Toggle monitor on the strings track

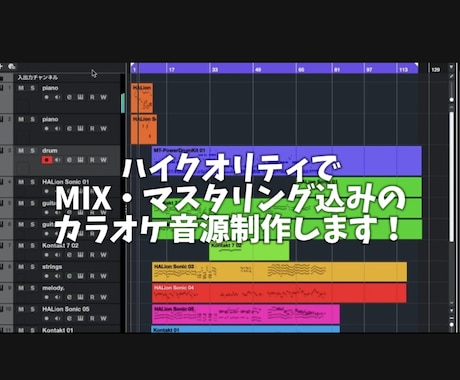58,276
